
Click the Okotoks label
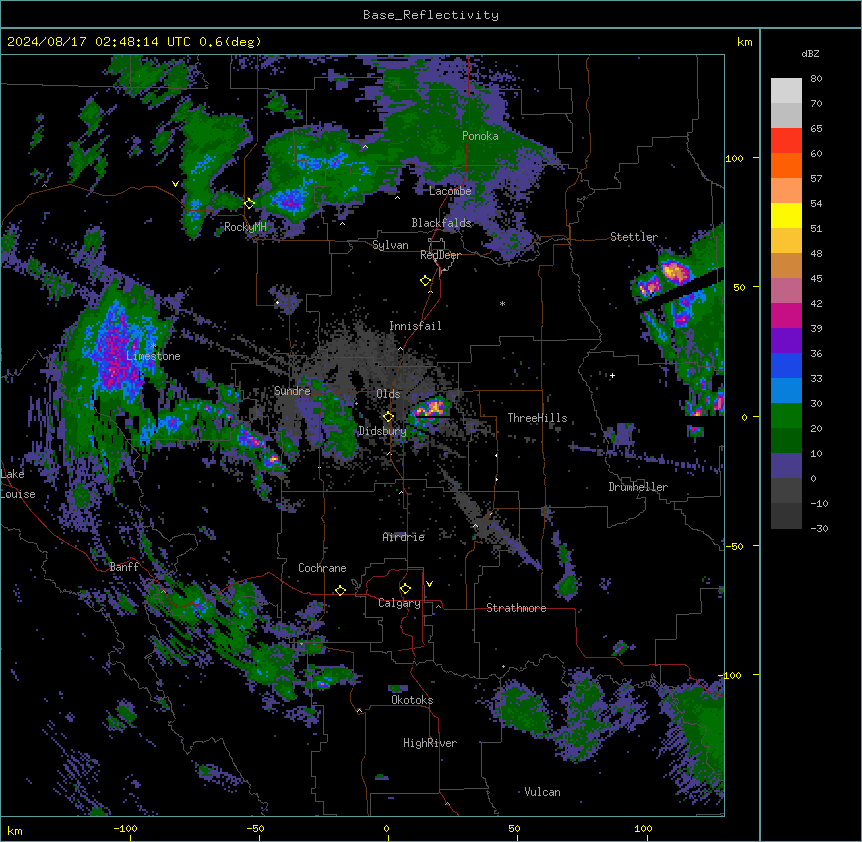[x=412, y=700]
